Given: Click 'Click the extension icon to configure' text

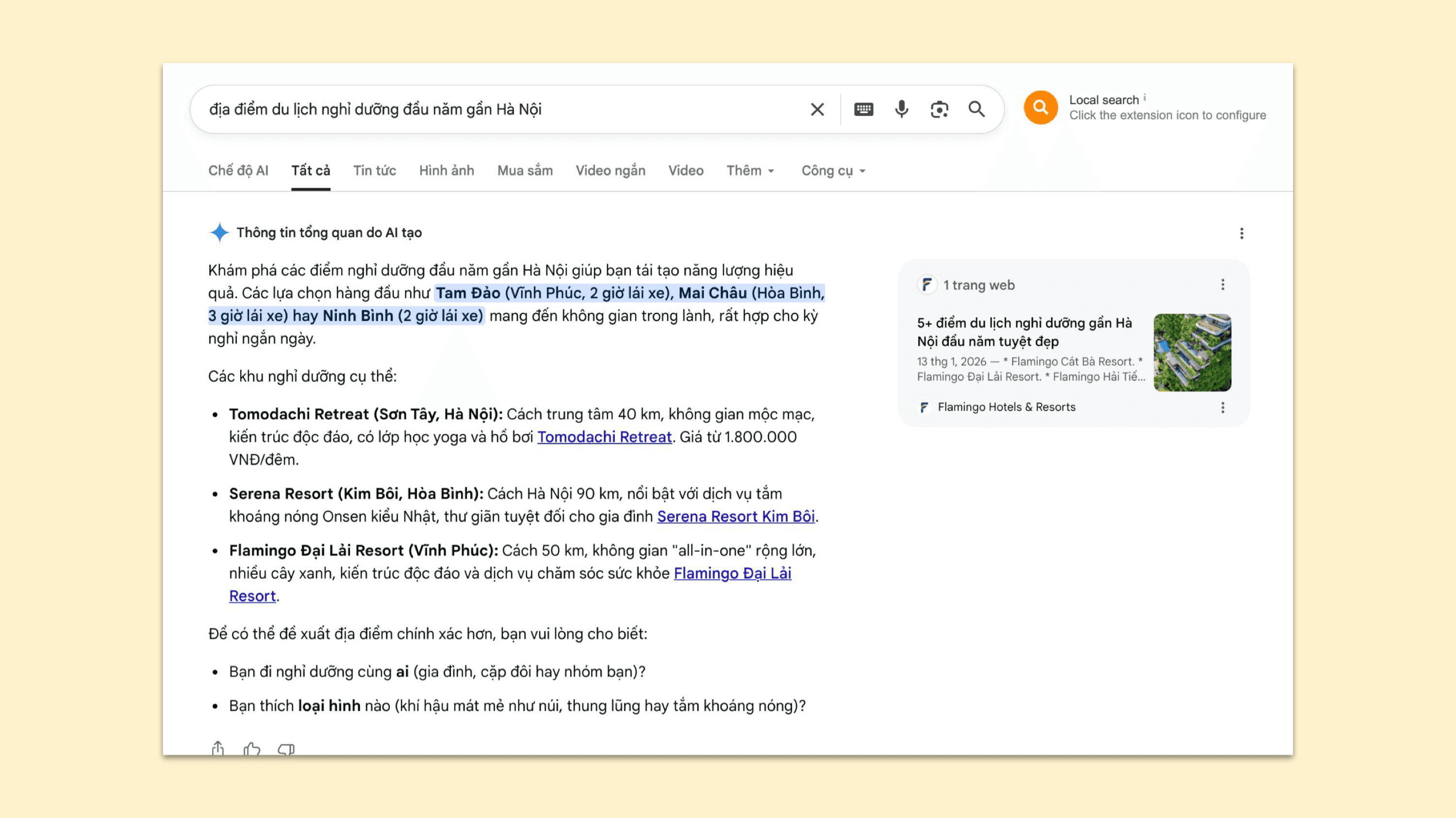Looking at the screenshot, I should (x=1167, y=115).
